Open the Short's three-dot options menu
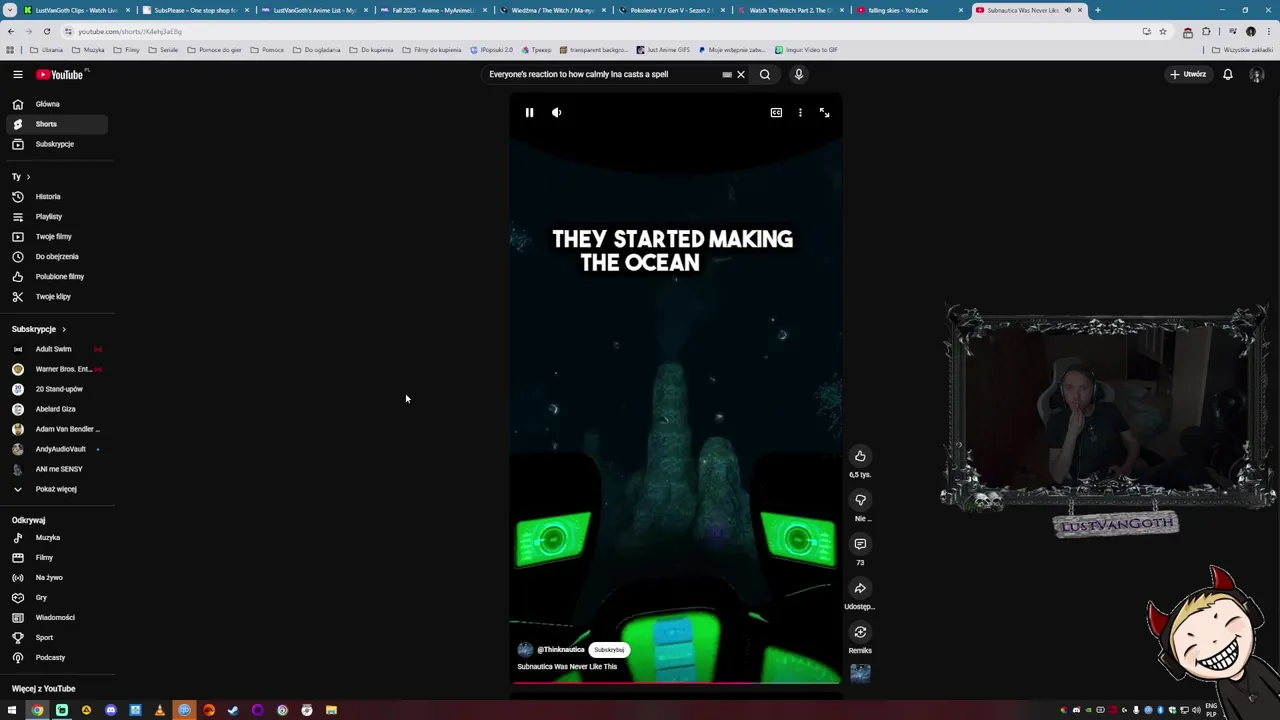Screen dimensions: 1280x720 (800, 113)
